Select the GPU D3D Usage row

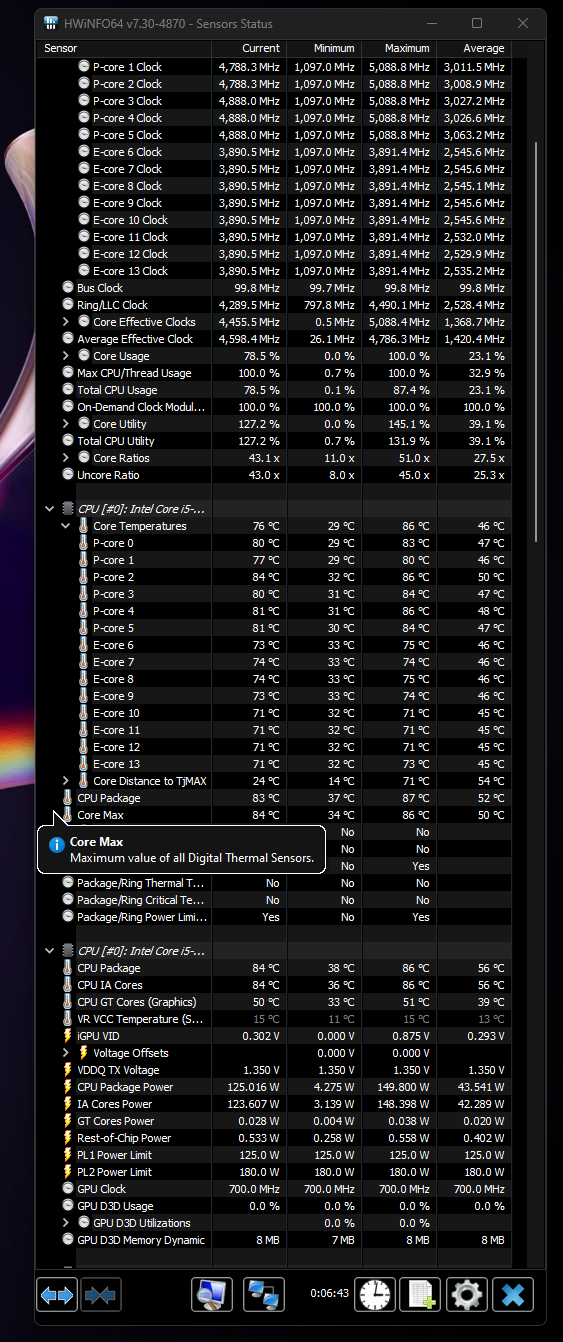(275, 1206)
